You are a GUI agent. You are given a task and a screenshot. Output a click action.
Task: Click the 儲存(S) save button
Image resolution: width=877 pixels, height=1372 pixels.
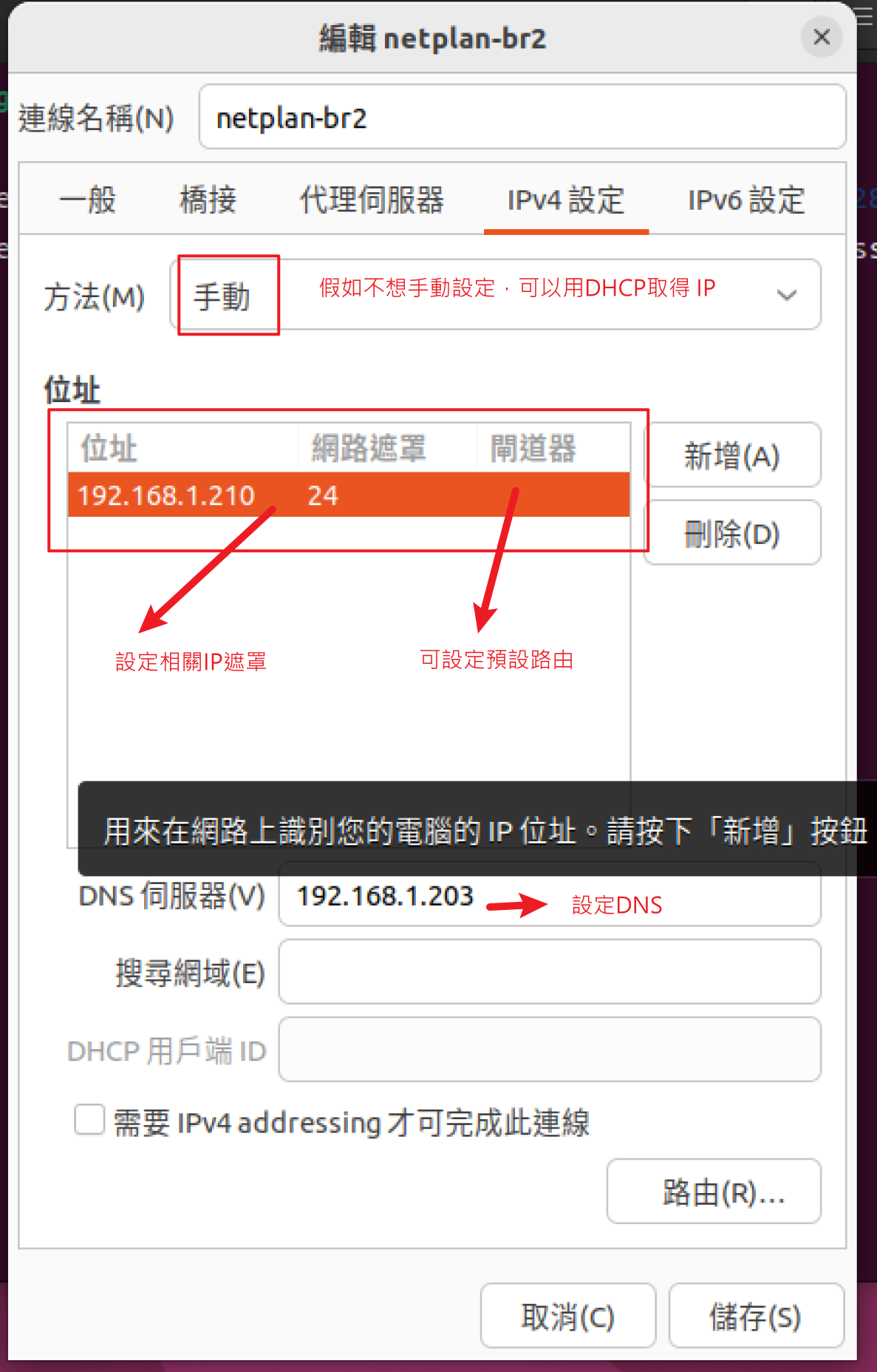(x=756, y=1315)
